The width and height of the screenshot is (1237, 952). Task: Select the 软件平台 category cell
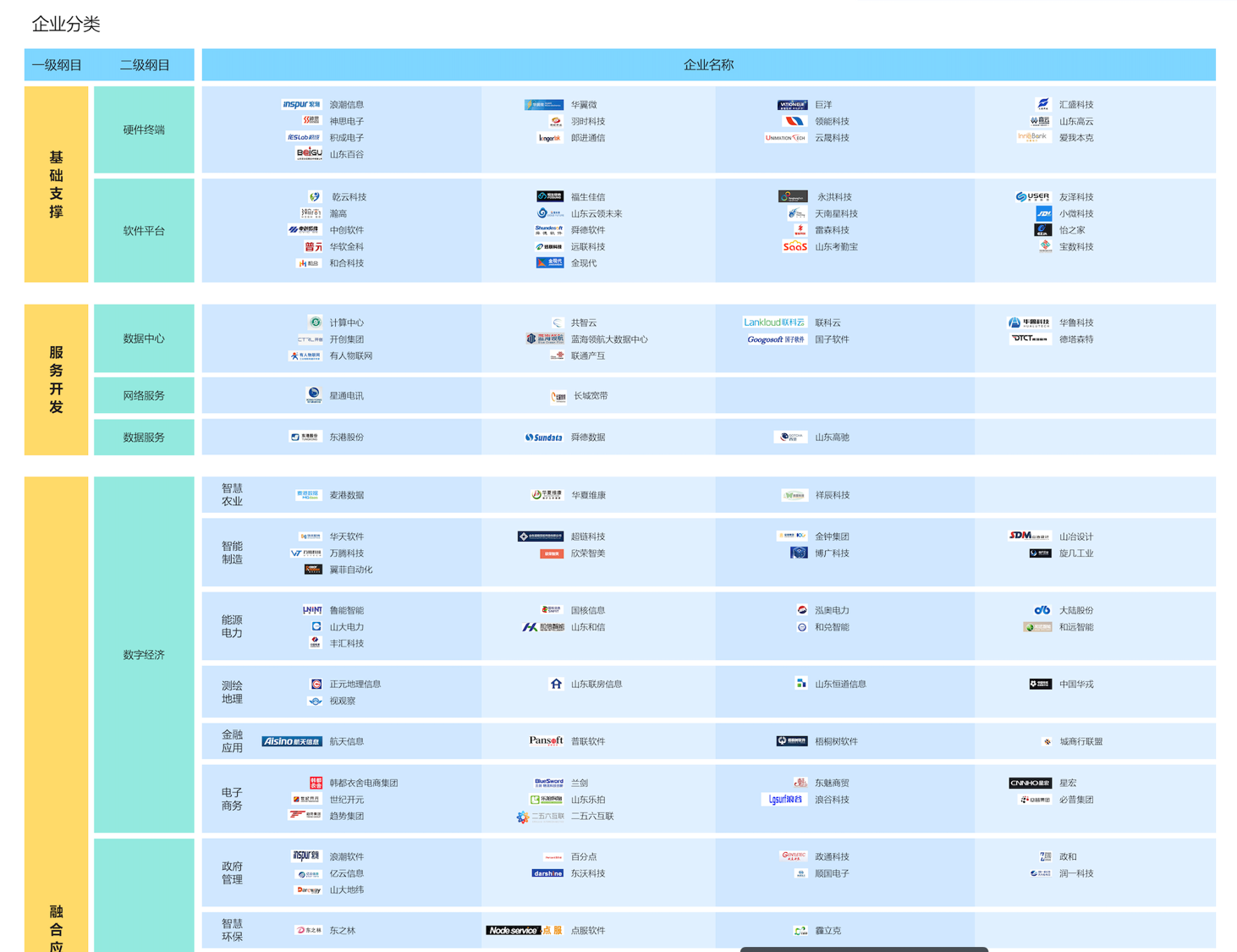coord(144,230)
